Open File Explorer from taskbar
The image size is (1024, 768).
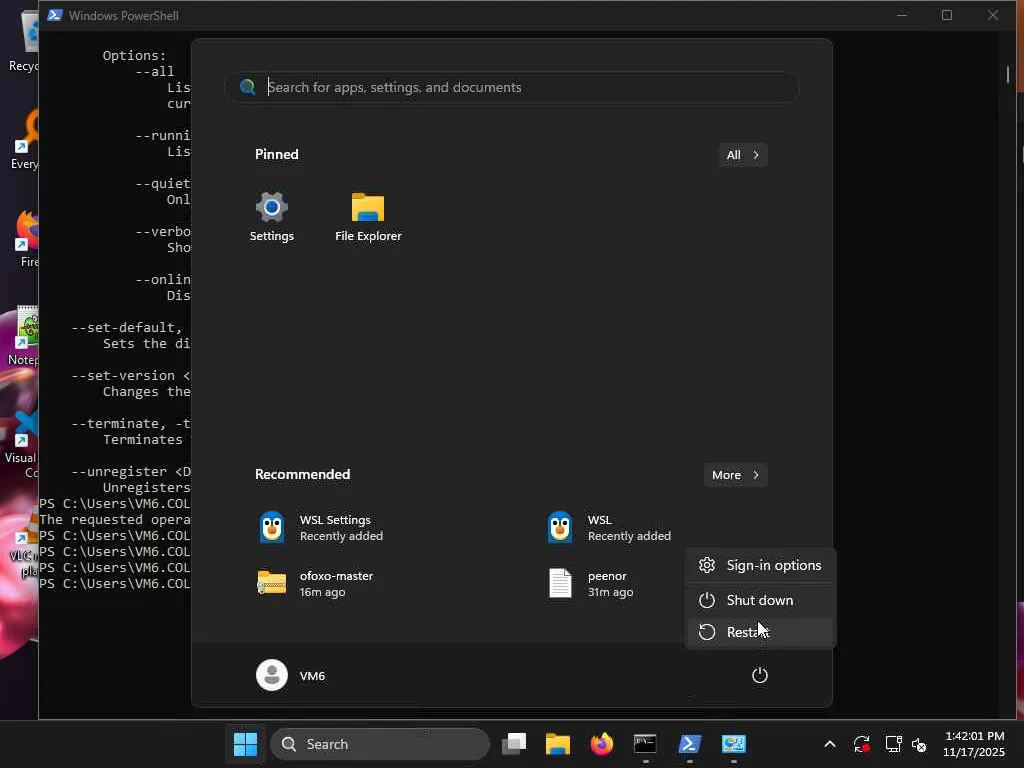point(558,744)
